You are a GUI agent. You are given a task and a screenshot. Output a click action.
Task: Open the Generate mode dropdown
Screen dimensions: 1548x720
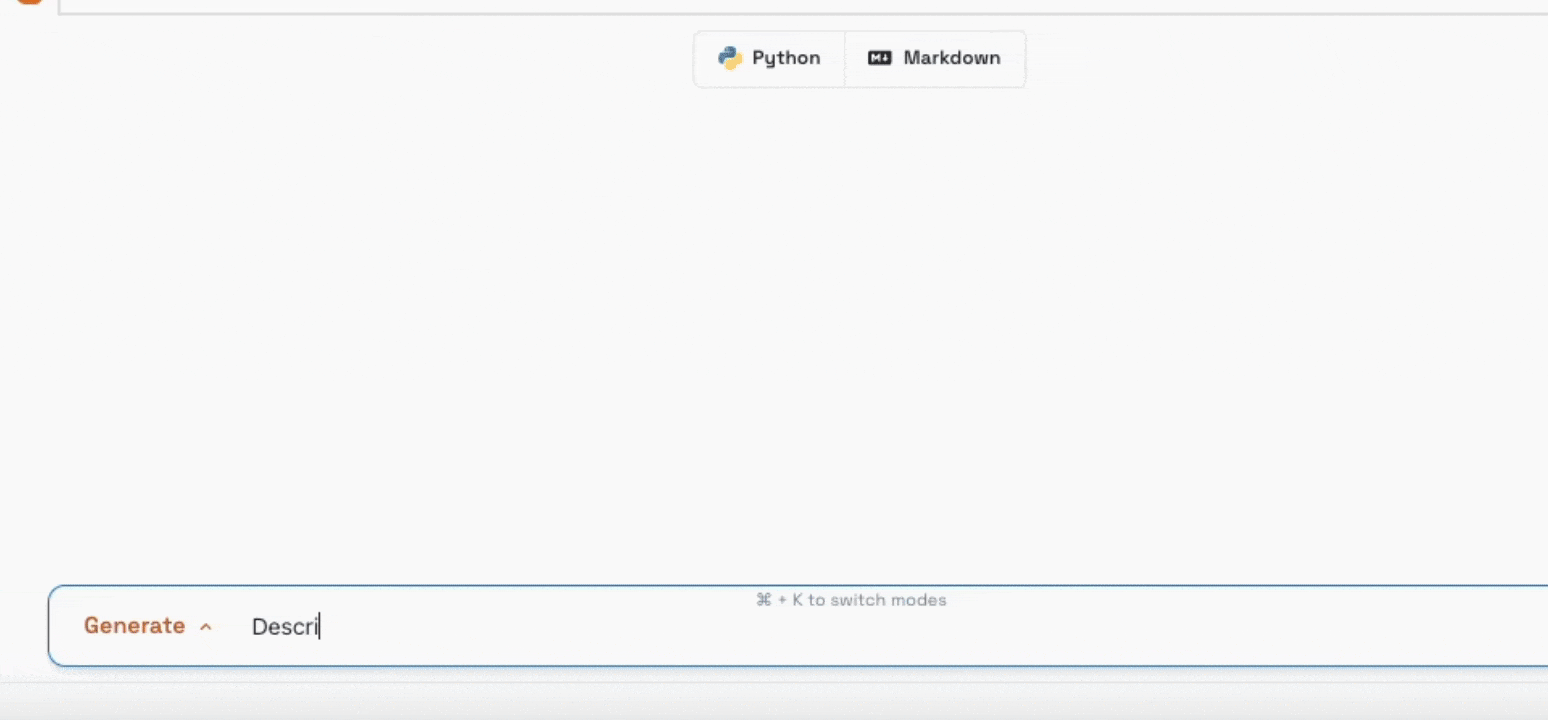coord(148,626)
